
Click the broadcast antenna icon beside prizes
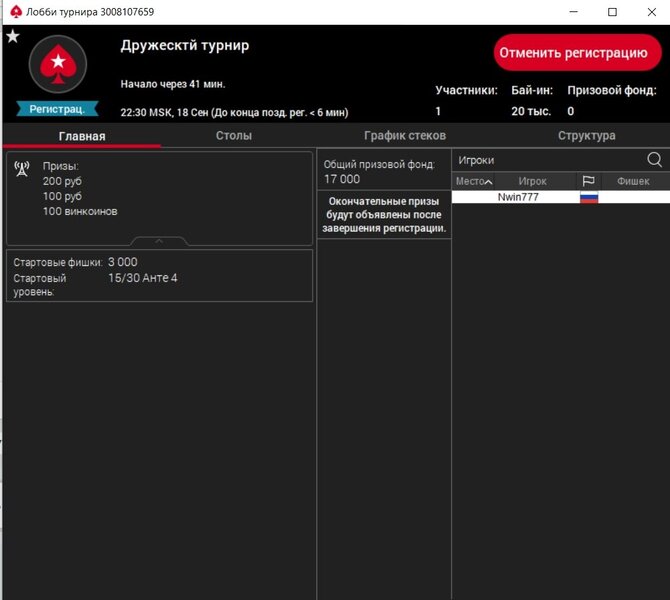[22, 169]
